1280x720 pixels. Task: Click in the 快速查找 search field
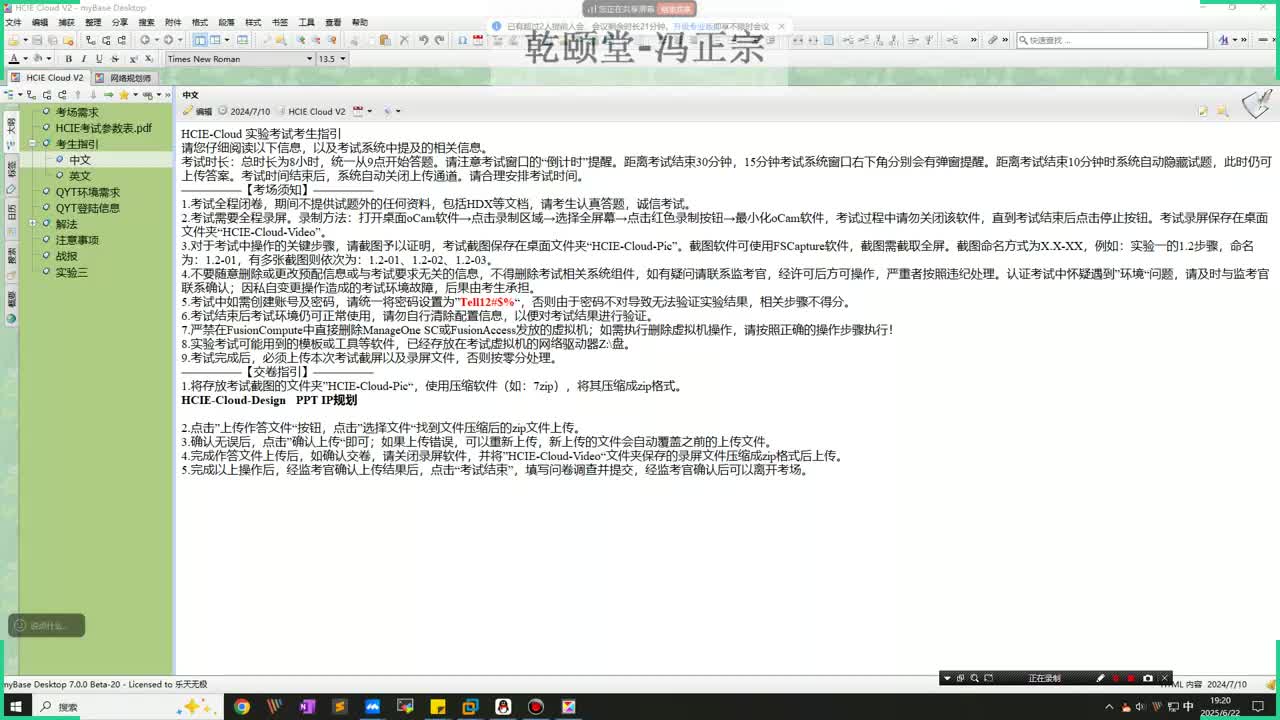pyautogui.click(x=1112, y=40)
